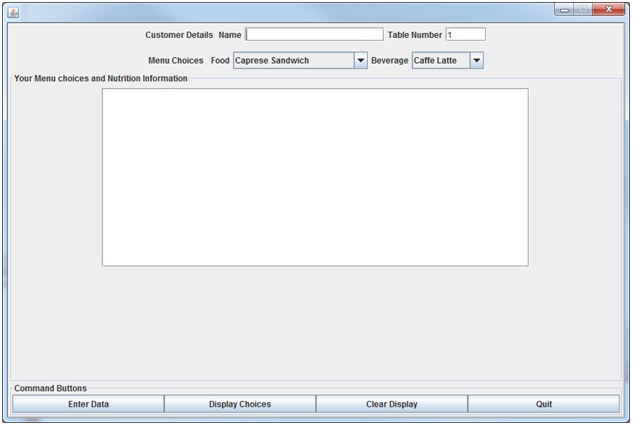Click the 'Name' label text
633x425 pixels.
[230, 35]
